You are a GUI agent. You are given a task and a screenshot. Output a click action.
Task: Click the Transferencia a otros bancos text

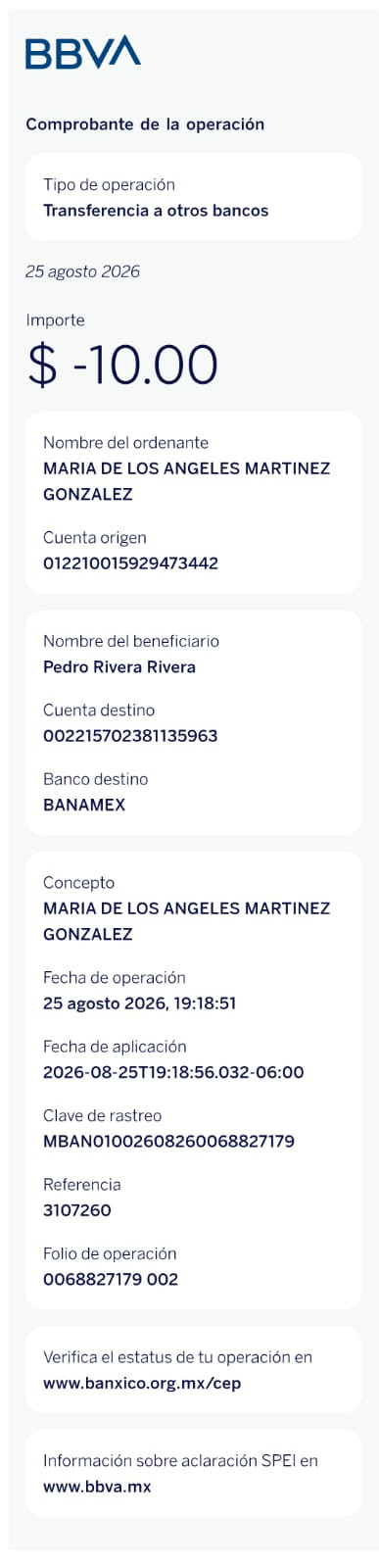[x=156, y=211]
